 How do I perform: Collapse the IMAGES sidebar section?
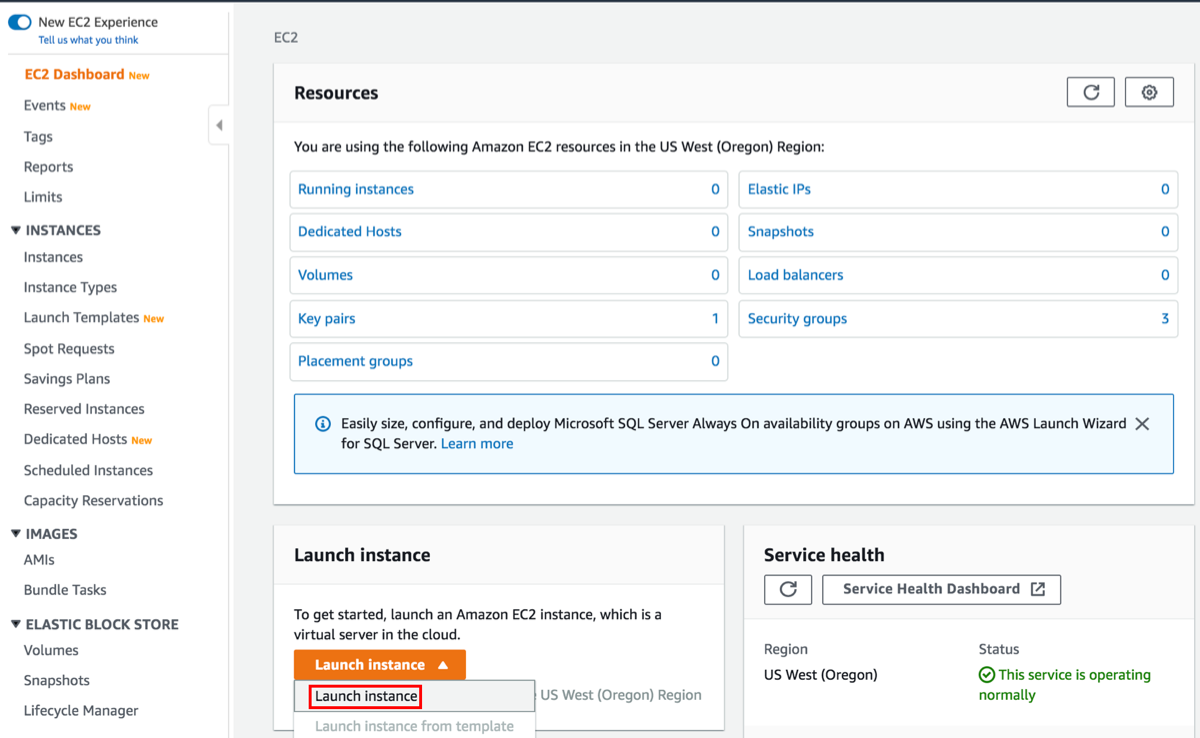(16, 534)
